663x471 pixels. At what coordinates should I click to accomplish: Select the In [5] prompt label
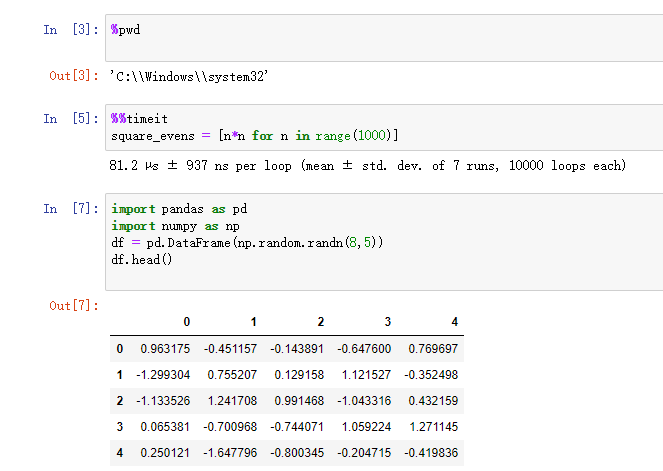click(x=71, y=119)
